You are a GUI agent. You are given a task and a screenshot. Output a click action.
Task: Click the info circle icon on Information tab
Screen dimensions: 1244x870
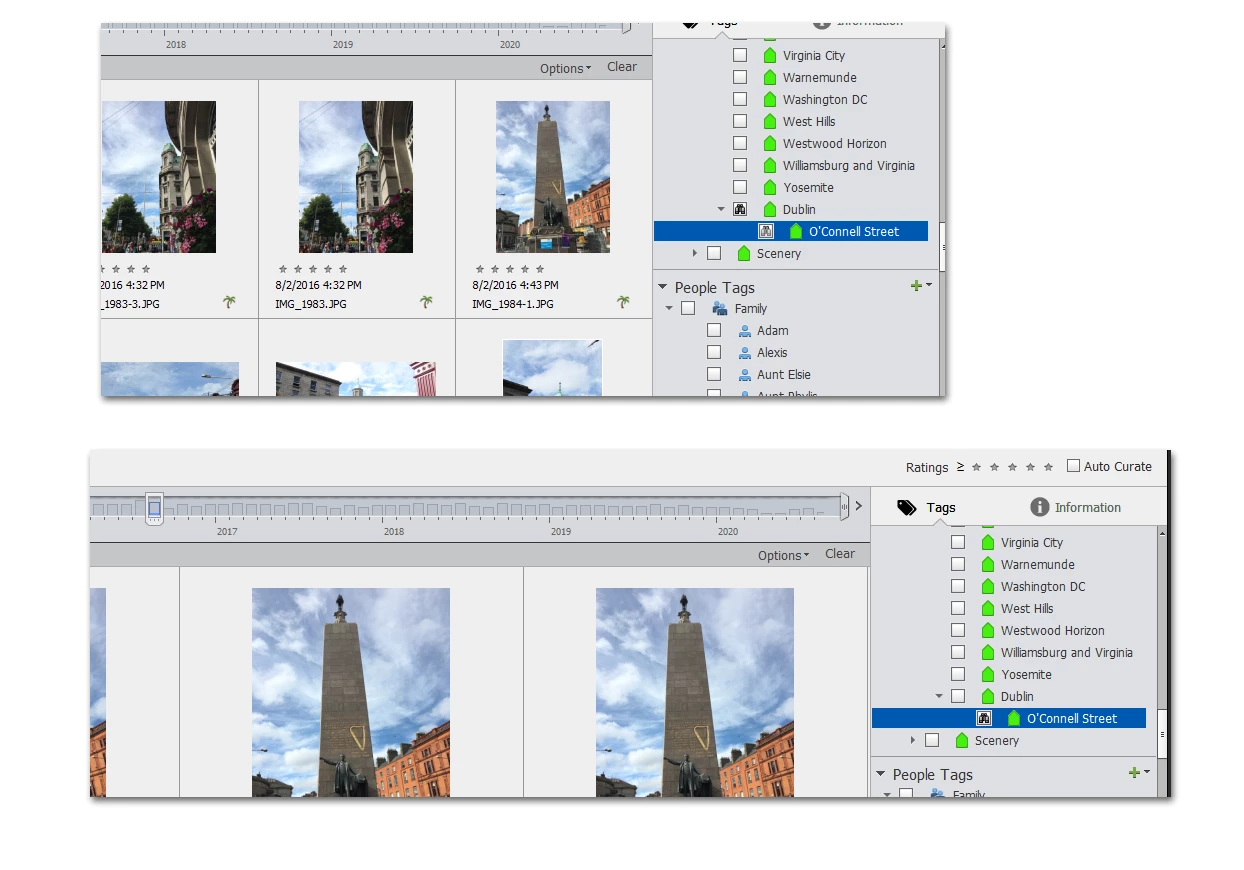(1040, 507)
